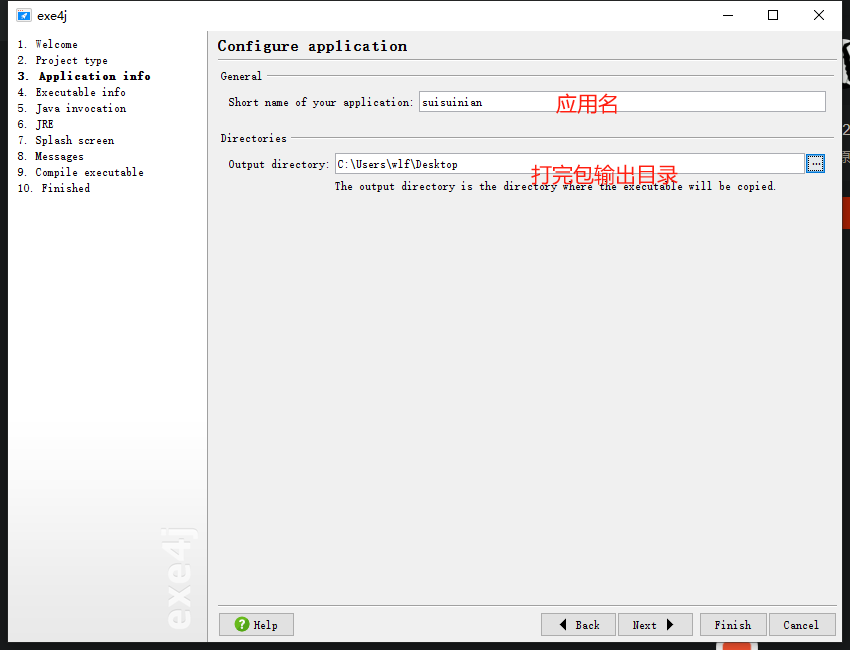Maximize the exe4j window
Viewport: 850px width, 650px height.
pyautogui.click(x=773, y=15)
